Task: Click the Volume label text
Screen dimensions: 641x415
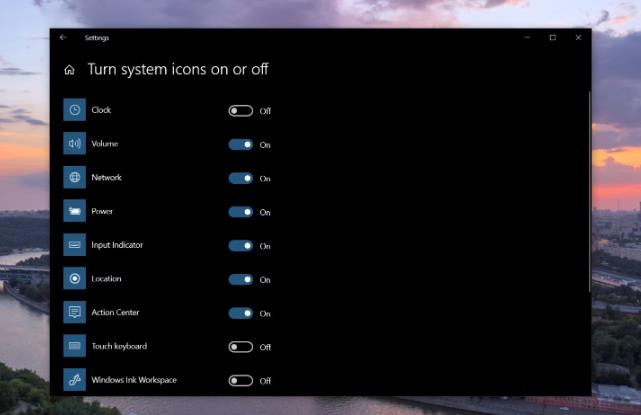Action: [105, 144]
